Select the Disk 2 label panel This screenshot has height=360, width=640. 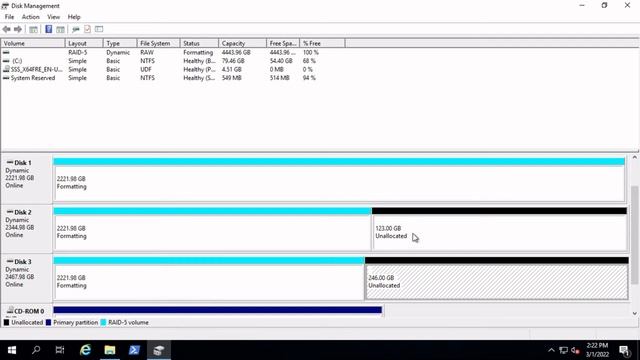tap(27, 228)
